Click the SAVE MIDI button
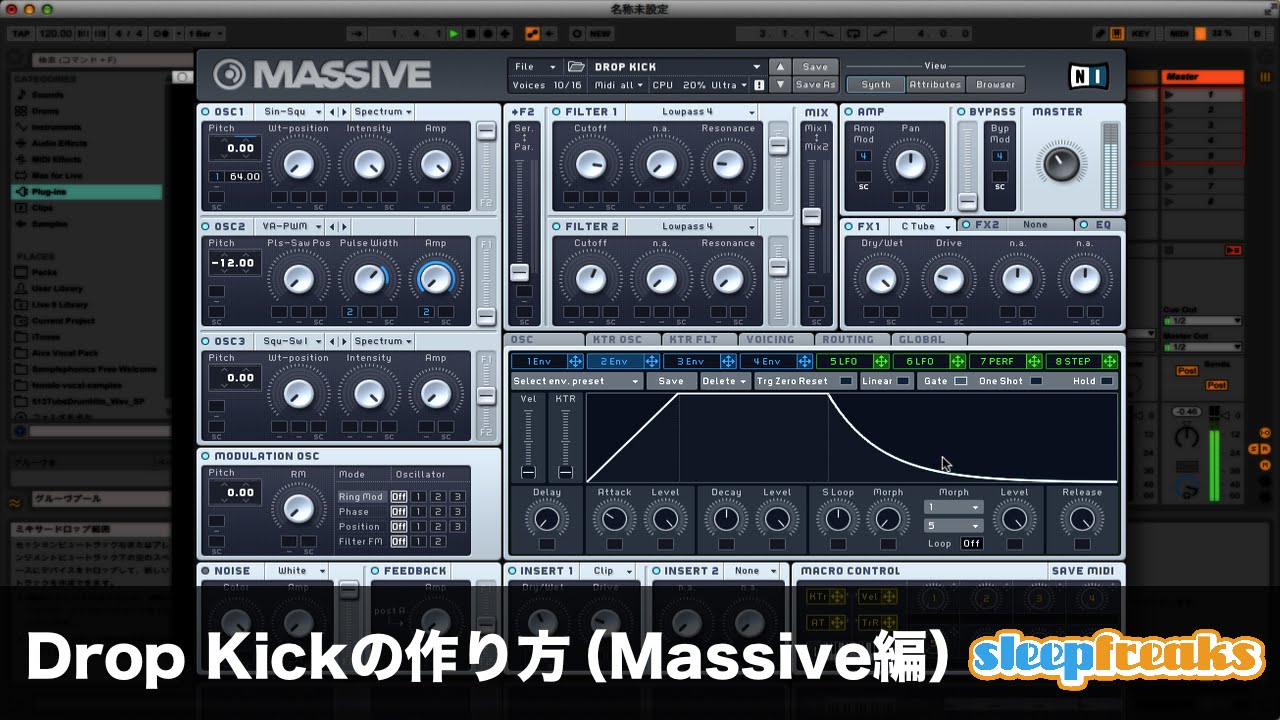 1084,571
